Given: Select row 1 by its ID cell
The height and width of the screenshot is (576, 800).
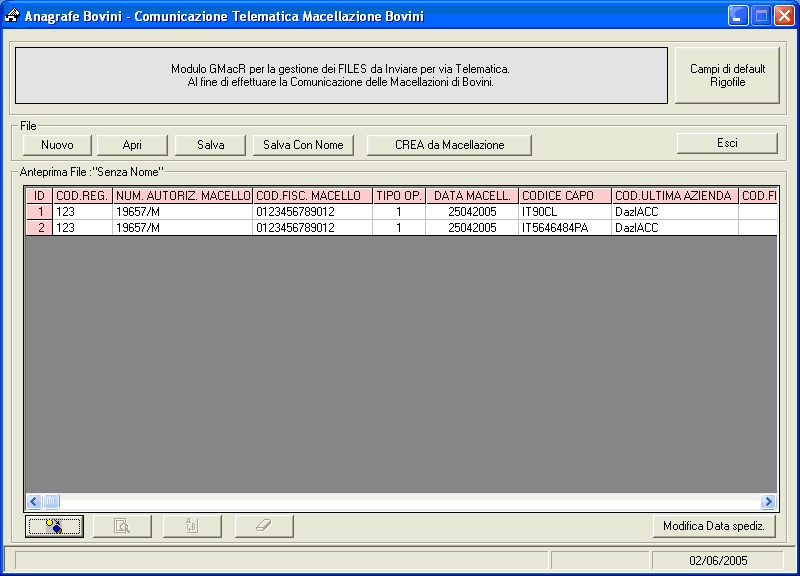Looking at the screenshot, I should click(x=39, y=212).
